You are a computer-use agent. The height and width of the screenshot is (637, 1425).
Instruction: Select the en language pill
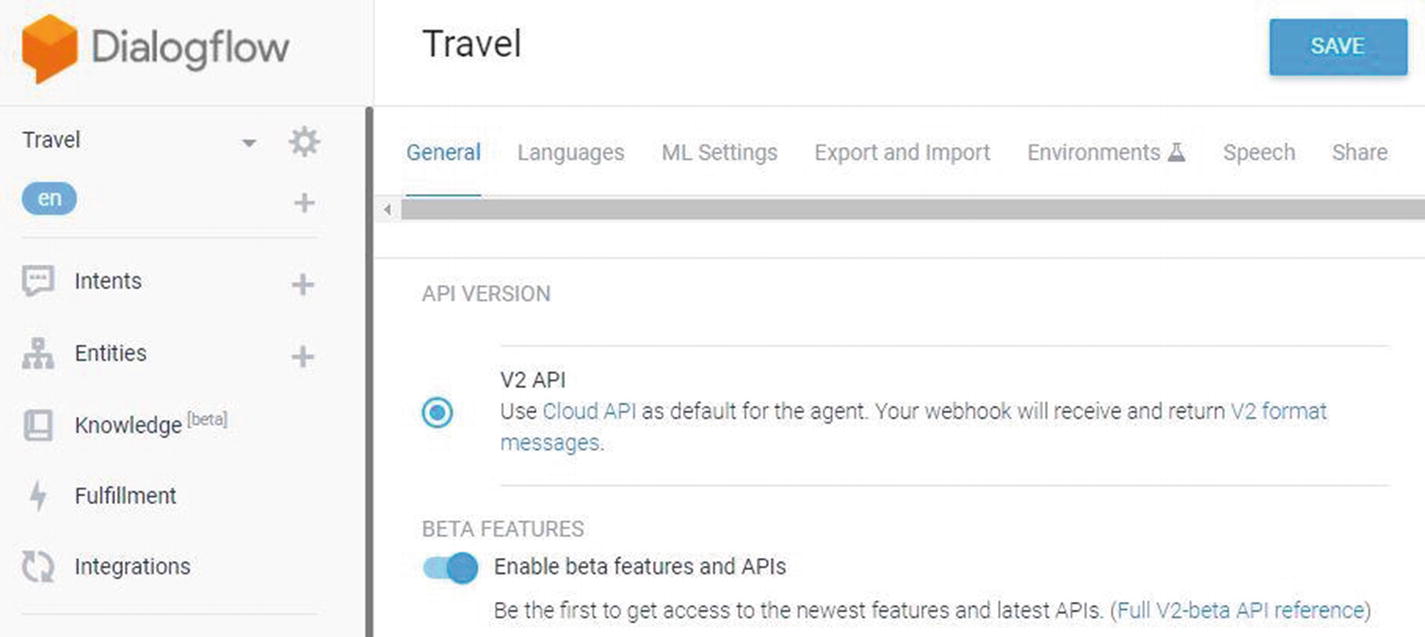click(x=49, y=199)
